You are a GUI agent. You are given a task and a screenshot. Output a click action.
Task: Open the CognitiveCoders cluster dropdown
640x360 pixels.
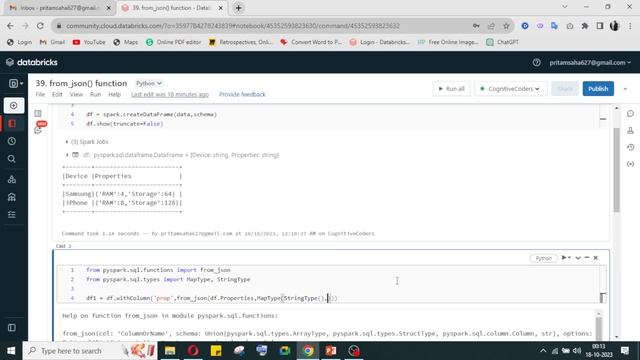tap(510, 89)
